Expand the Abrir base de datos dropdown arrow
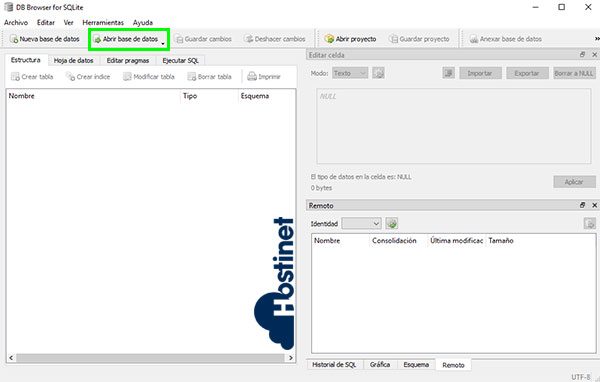 point(163,43)
